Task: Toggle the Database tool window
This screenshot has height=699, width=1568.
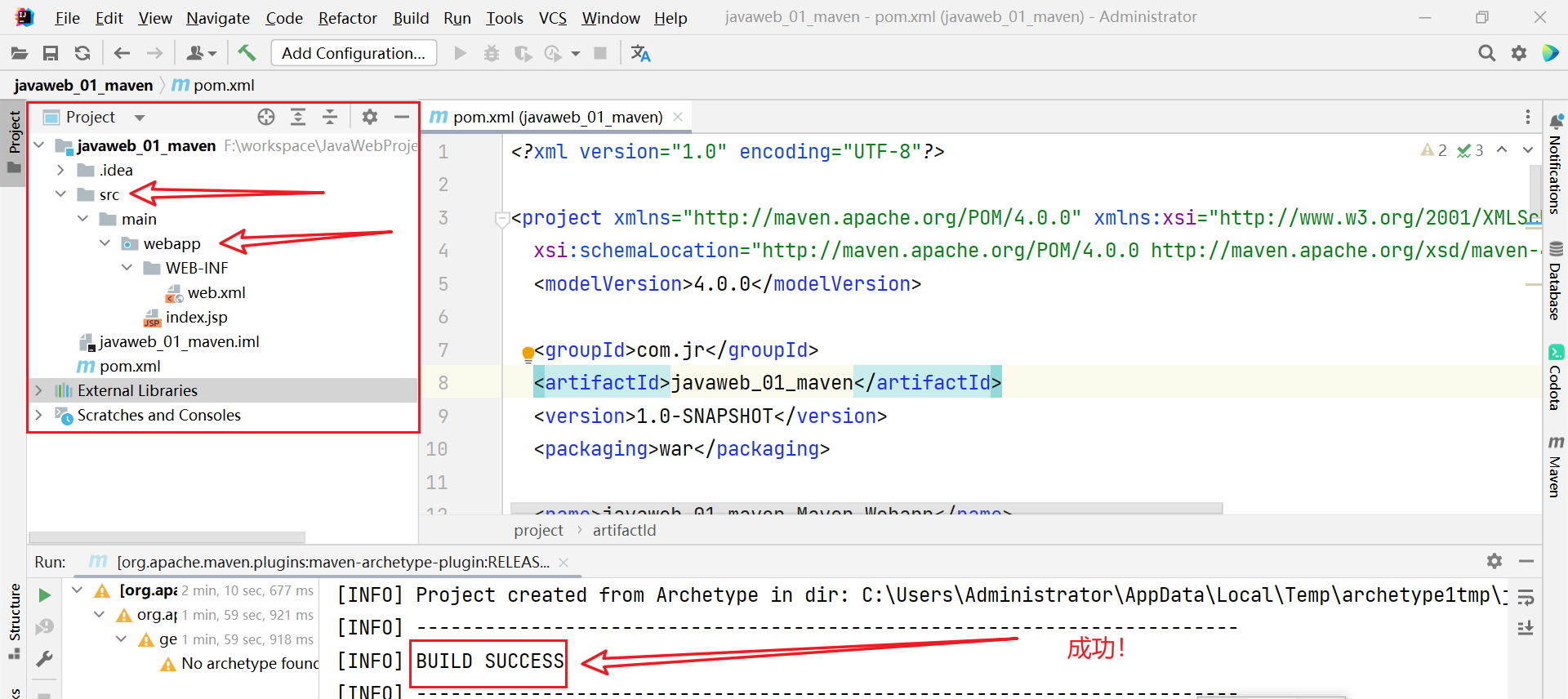Action: (x=1555, y=280)
